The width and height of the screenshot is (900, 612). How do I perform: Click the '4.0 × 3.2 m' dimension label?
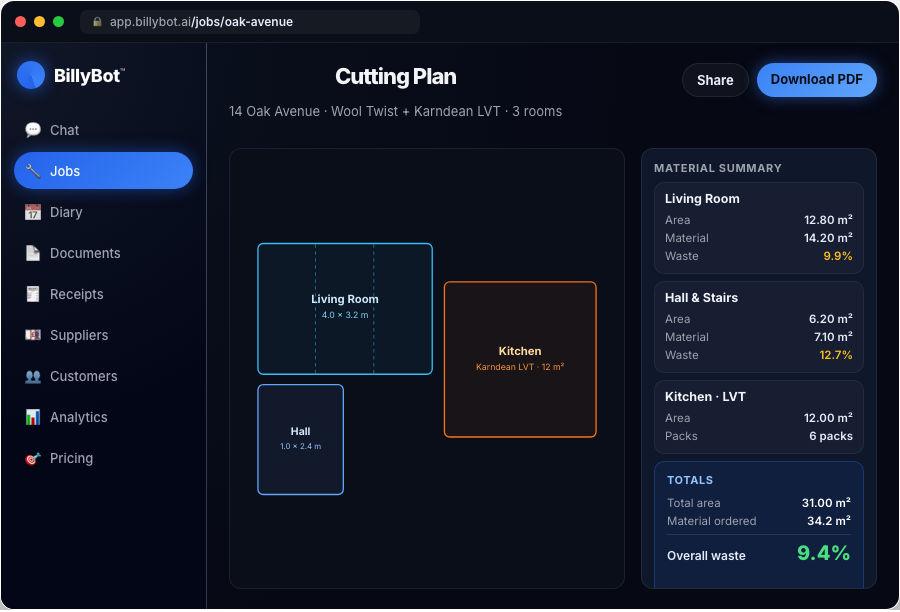click(x=345, y=315)
